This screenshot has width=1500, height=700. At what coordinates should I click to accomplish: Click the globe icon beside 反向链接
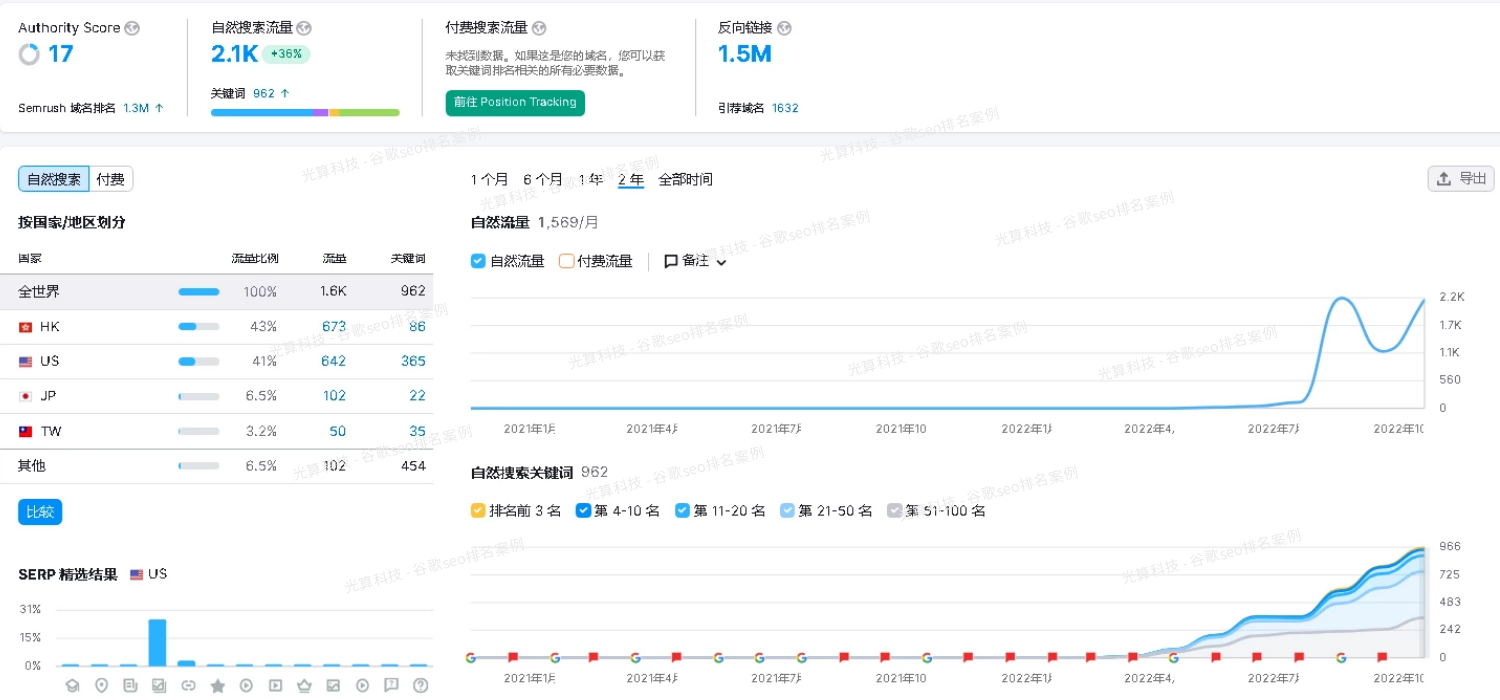[x=784, y=28]
